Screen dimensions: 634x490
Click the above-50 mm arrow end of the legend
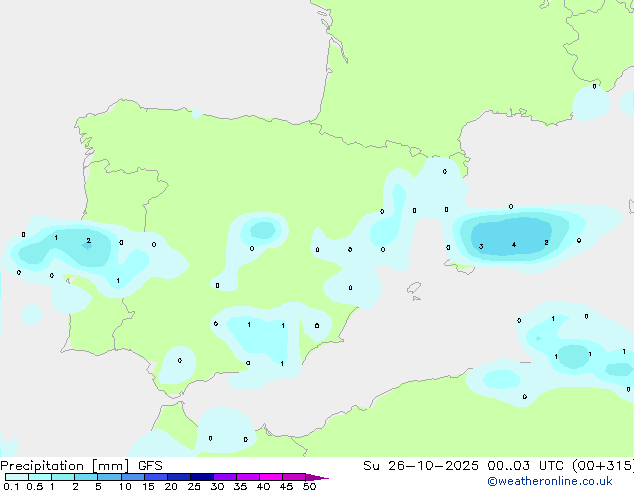317,477
